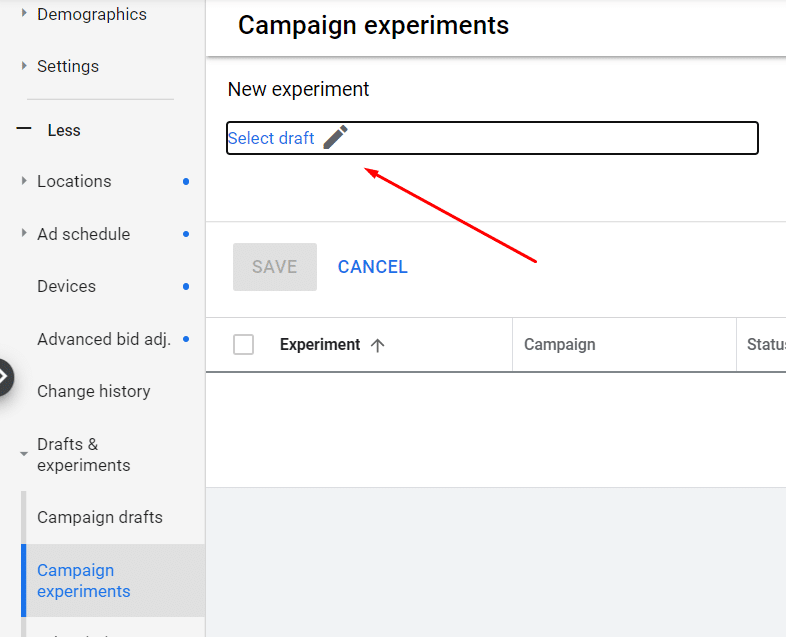
Task: Expand the Ad schedule section
Action: tap(24, 234)
